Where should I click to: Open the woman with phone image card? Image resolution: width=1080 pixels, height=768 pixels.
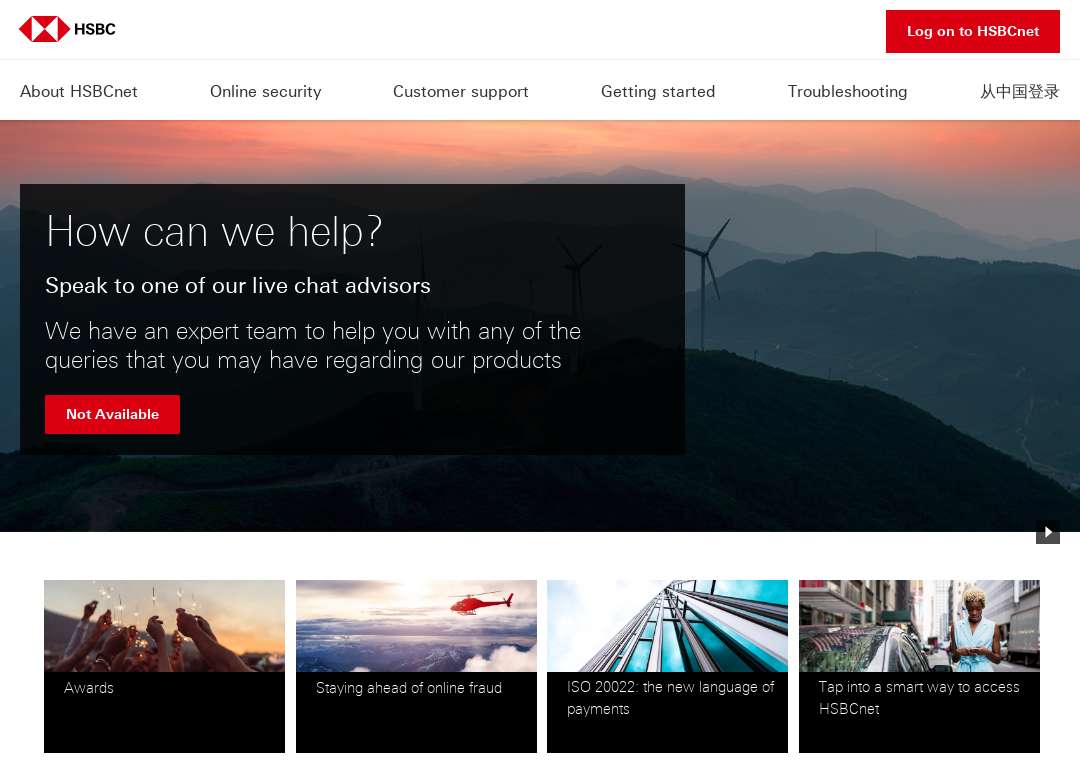coord(919,625)
